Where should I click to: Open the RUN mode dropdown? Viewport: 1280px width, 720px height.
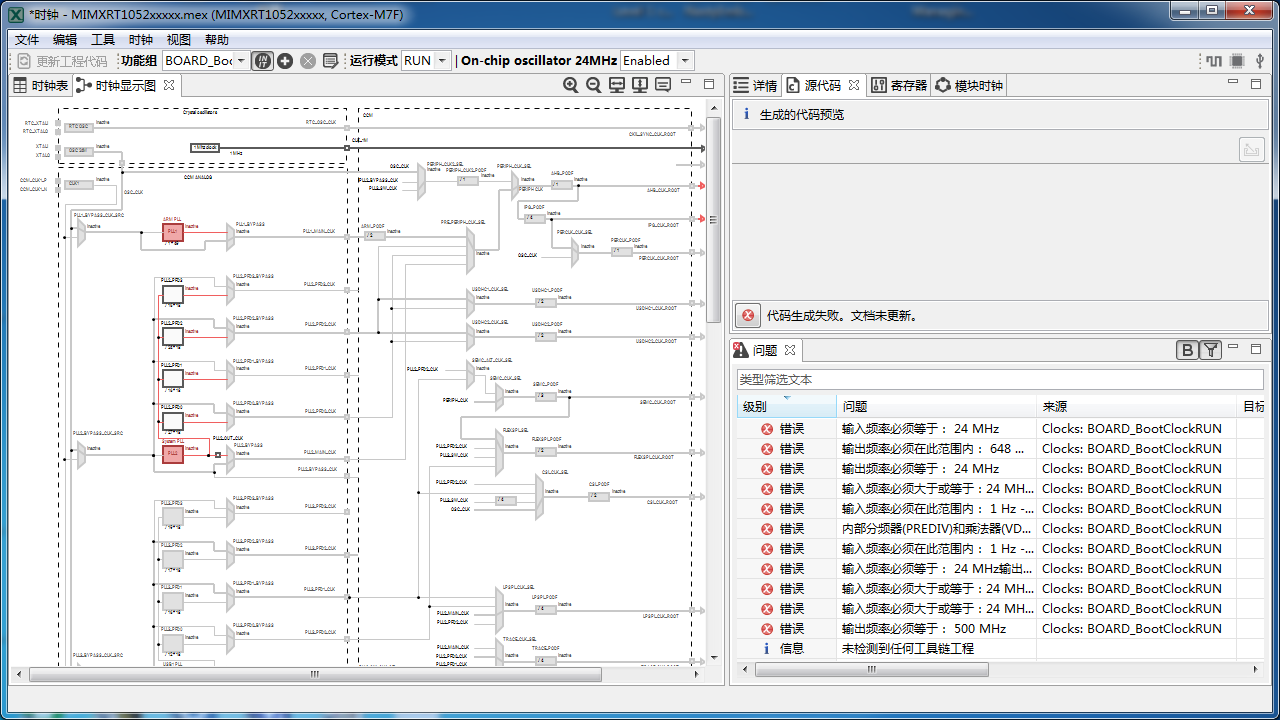tap(426, 61)
